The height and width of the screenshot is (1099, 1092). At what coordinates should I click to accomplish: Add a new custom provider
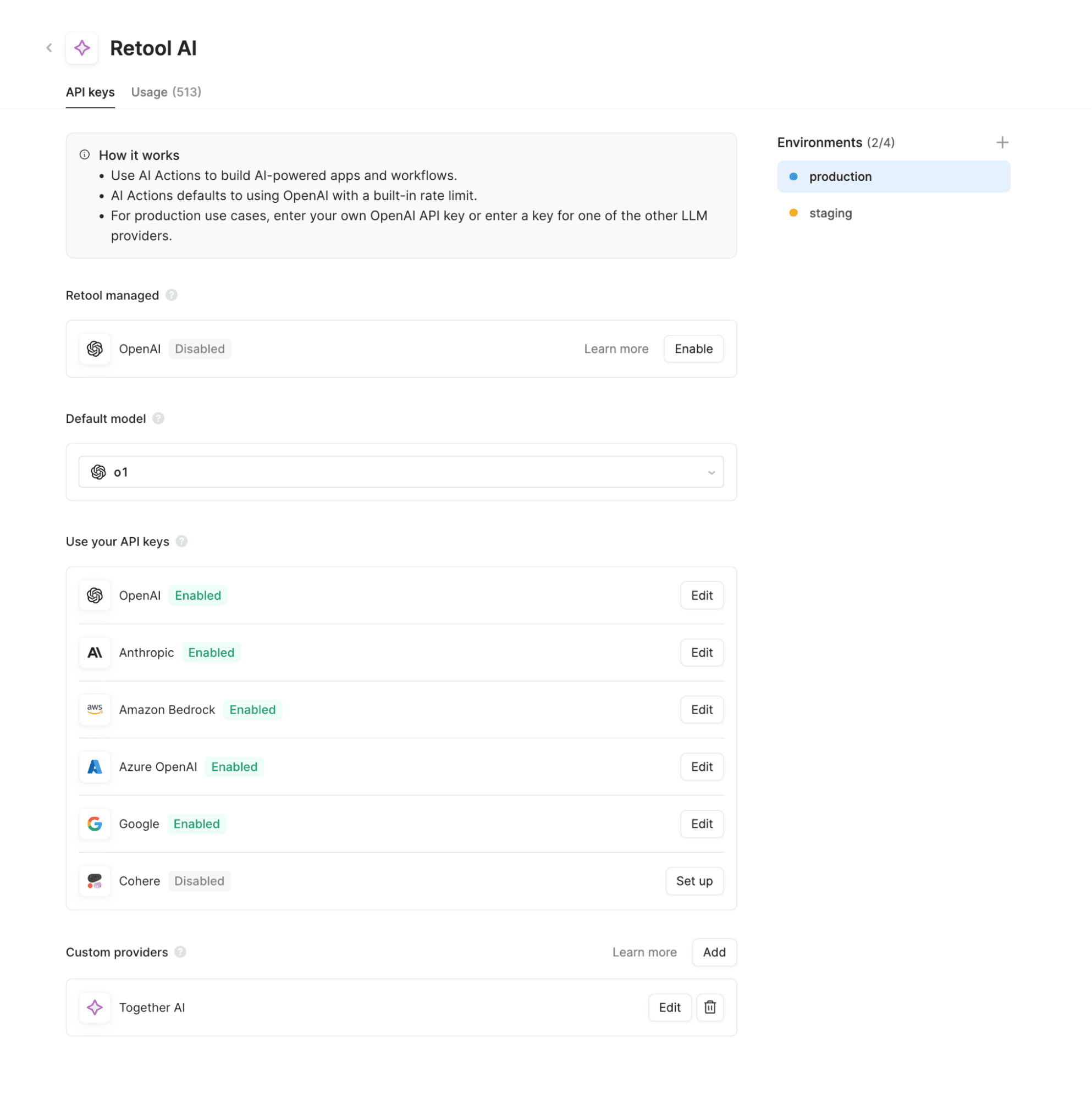[714, 952]
